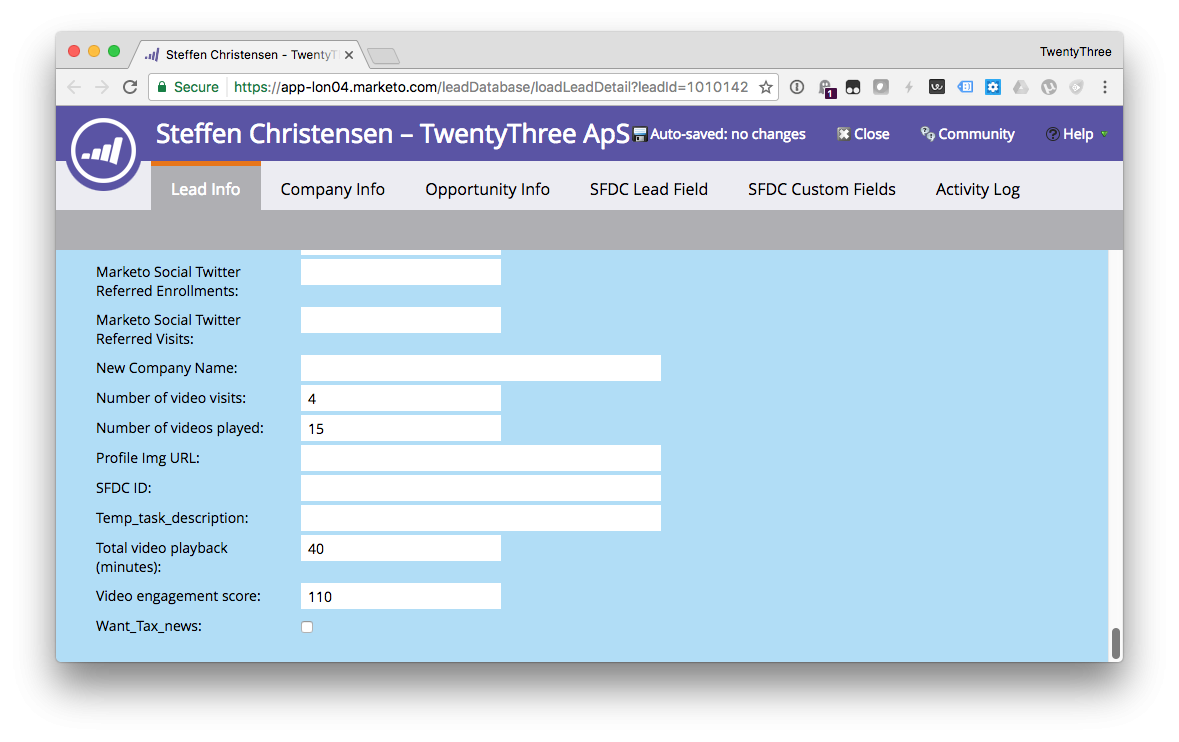Click the browser back arrow
This screenshot has width=1179, height=742.
74,87
